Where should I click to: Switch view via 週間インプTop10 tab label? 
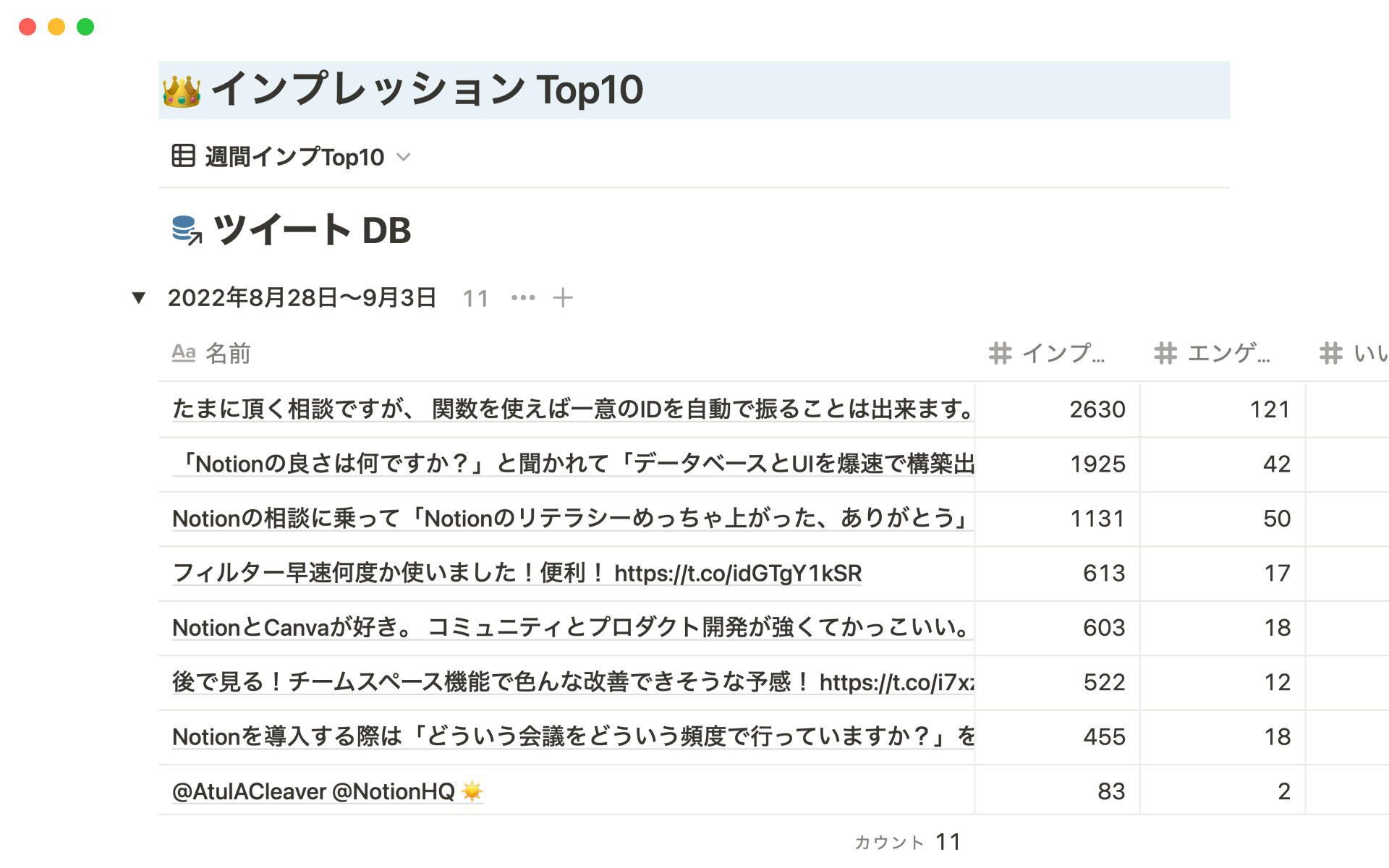(x=294, y=157)
